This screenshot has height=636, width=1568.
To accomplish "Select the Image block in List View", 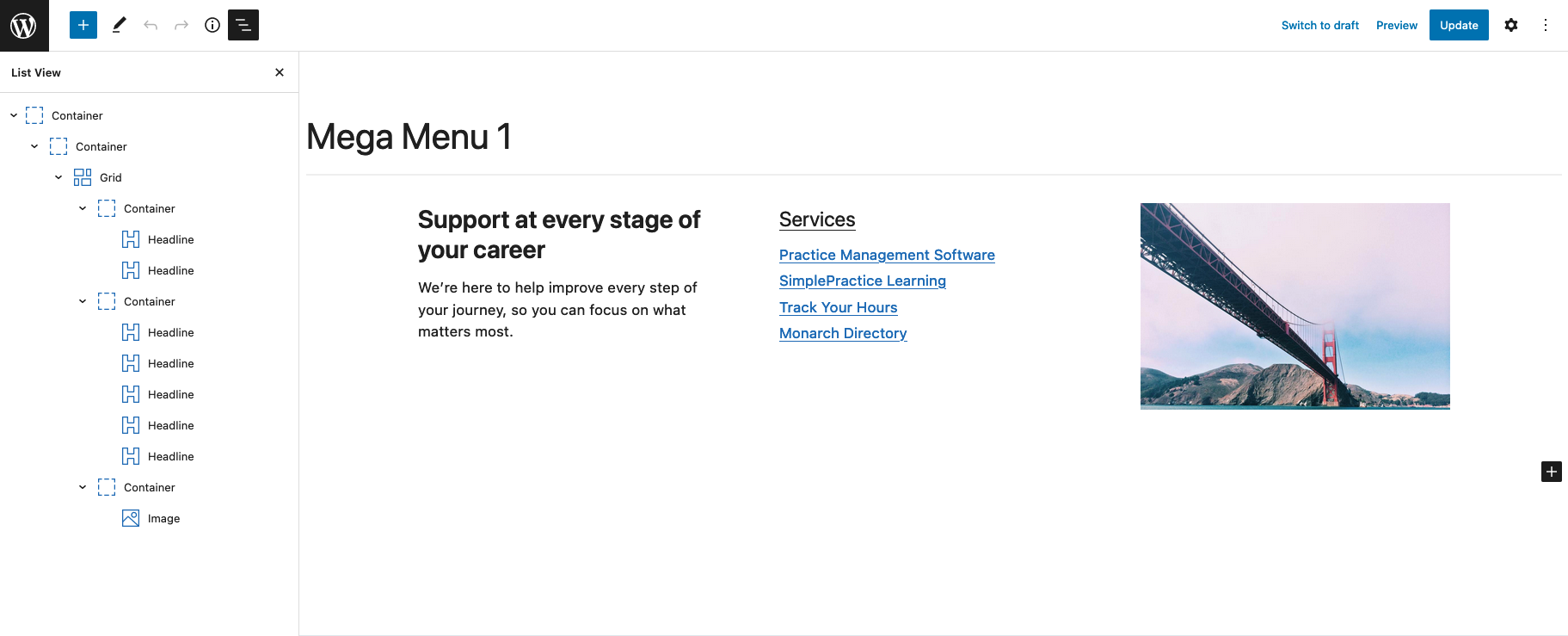I will [x=163, y=518].
